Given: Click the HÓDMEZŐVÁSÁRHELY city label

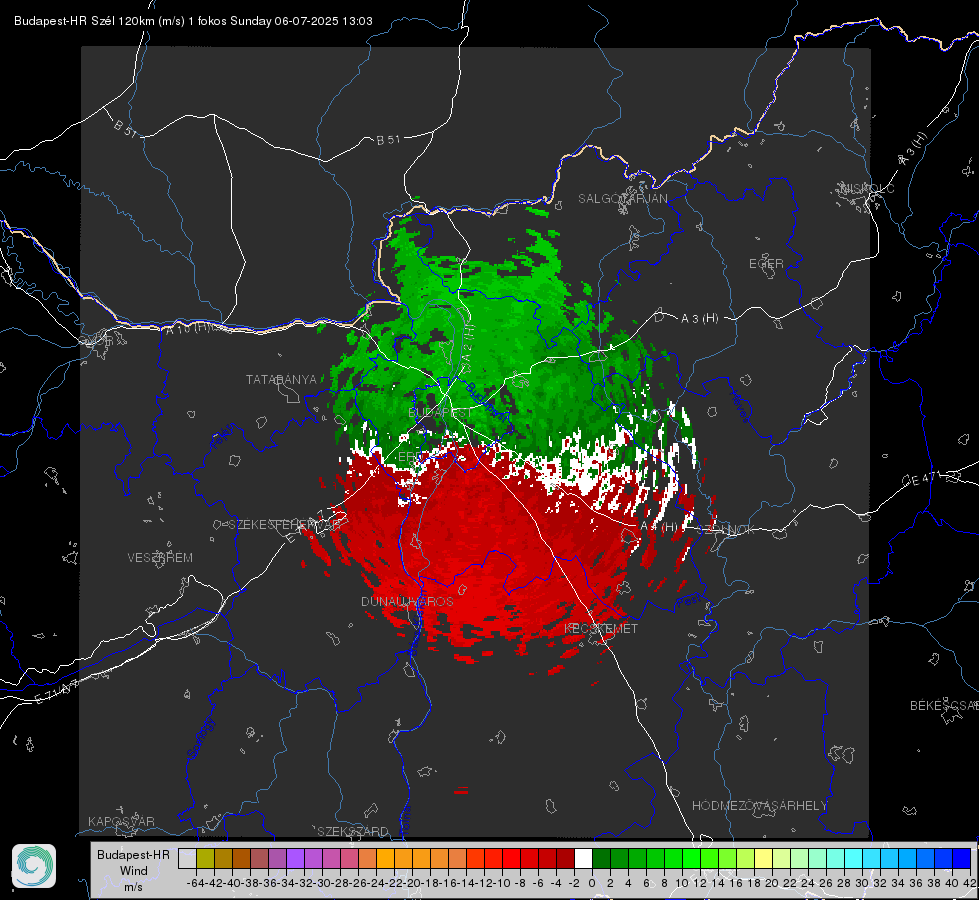Looking at the screenshot, I should 759,806.
